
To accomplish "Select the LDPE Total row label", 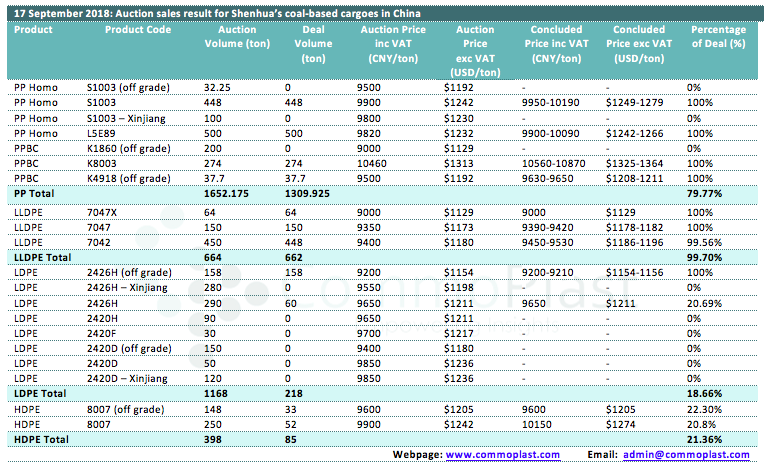I will (x=40, y=393).
